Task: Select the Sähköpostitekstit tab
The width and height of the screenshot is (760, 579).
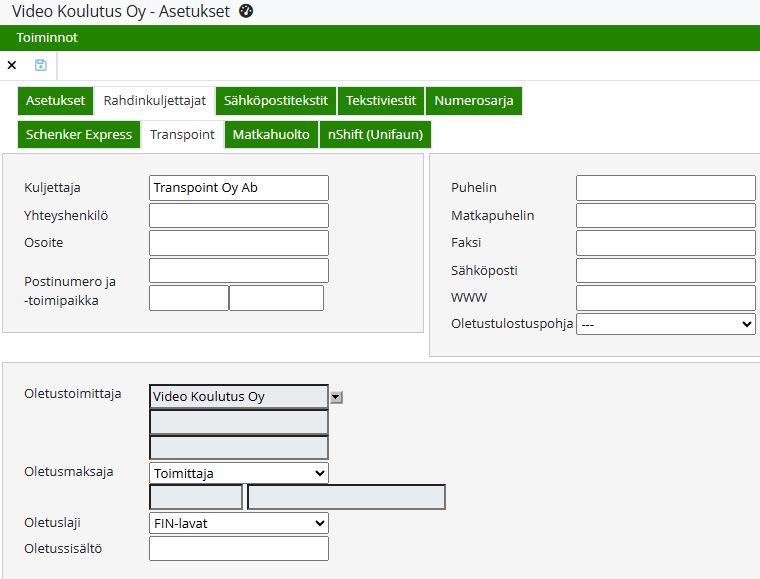Action: [x=275, y=101]
